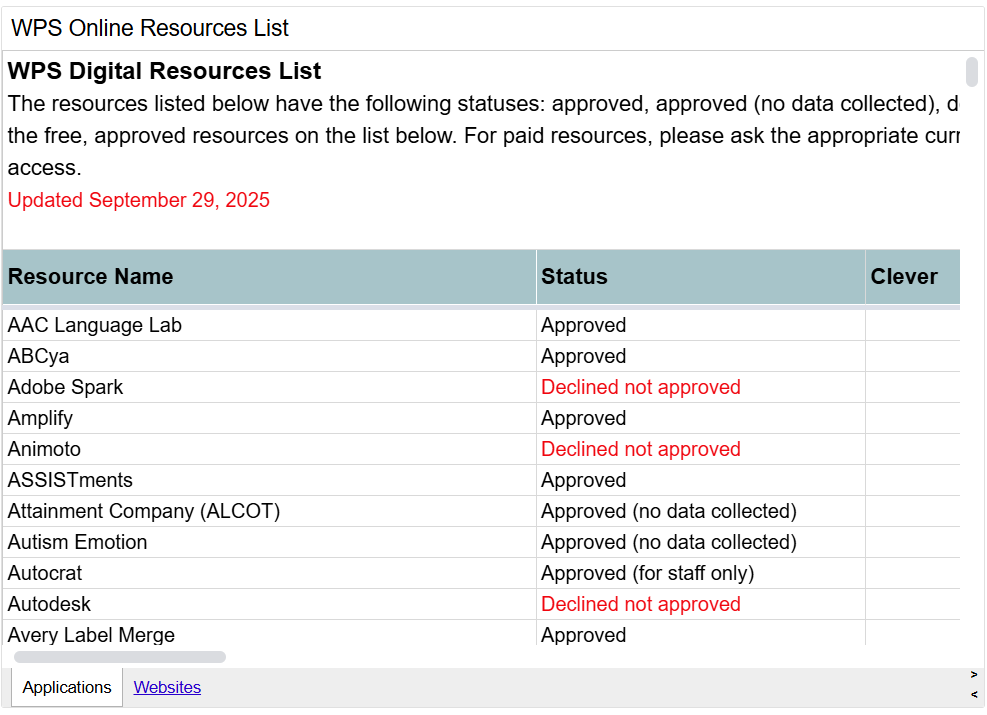This screenshot has width=987, height=715.
Task: Select the ABCya resource cell
Action: click(269, 356)
